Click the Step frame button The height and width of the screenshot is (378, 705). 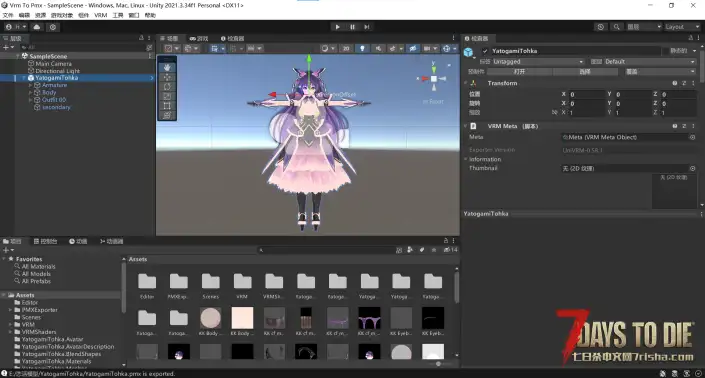pyautogui.click(x=367, y=27)
